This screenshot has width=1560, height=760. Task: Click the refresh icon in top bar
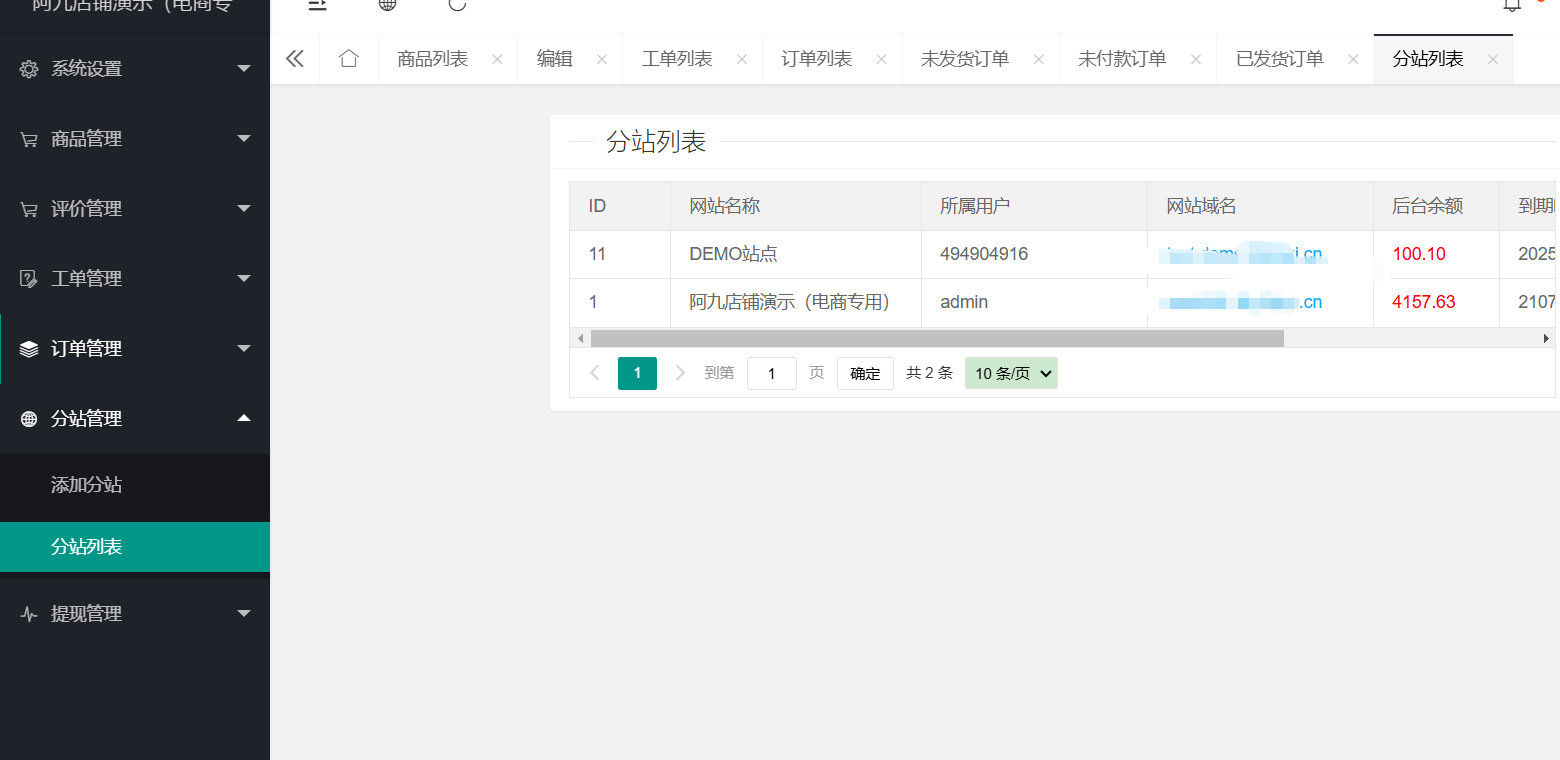coord(457,5)
